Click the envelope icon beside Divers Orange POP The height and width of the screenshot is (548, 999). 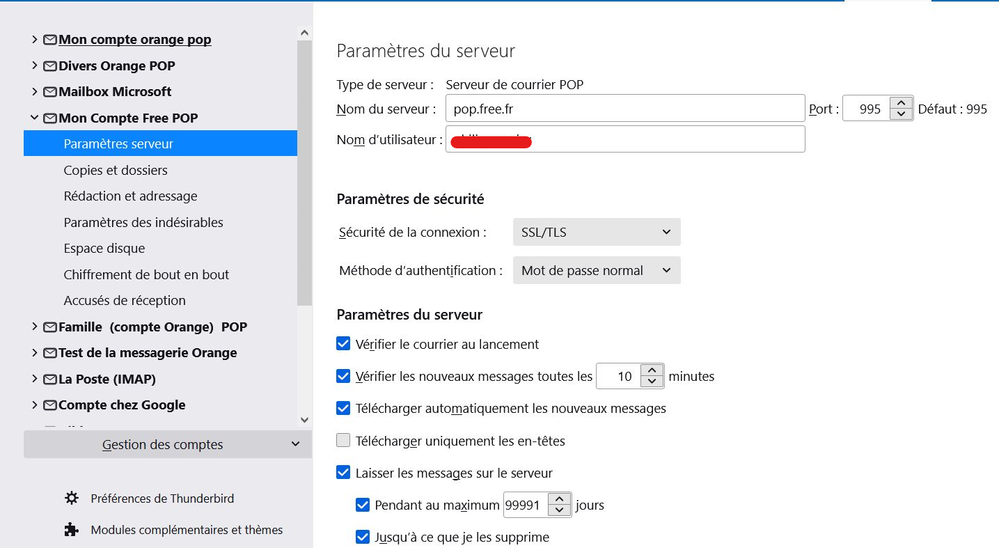click(x=49, y=66)
